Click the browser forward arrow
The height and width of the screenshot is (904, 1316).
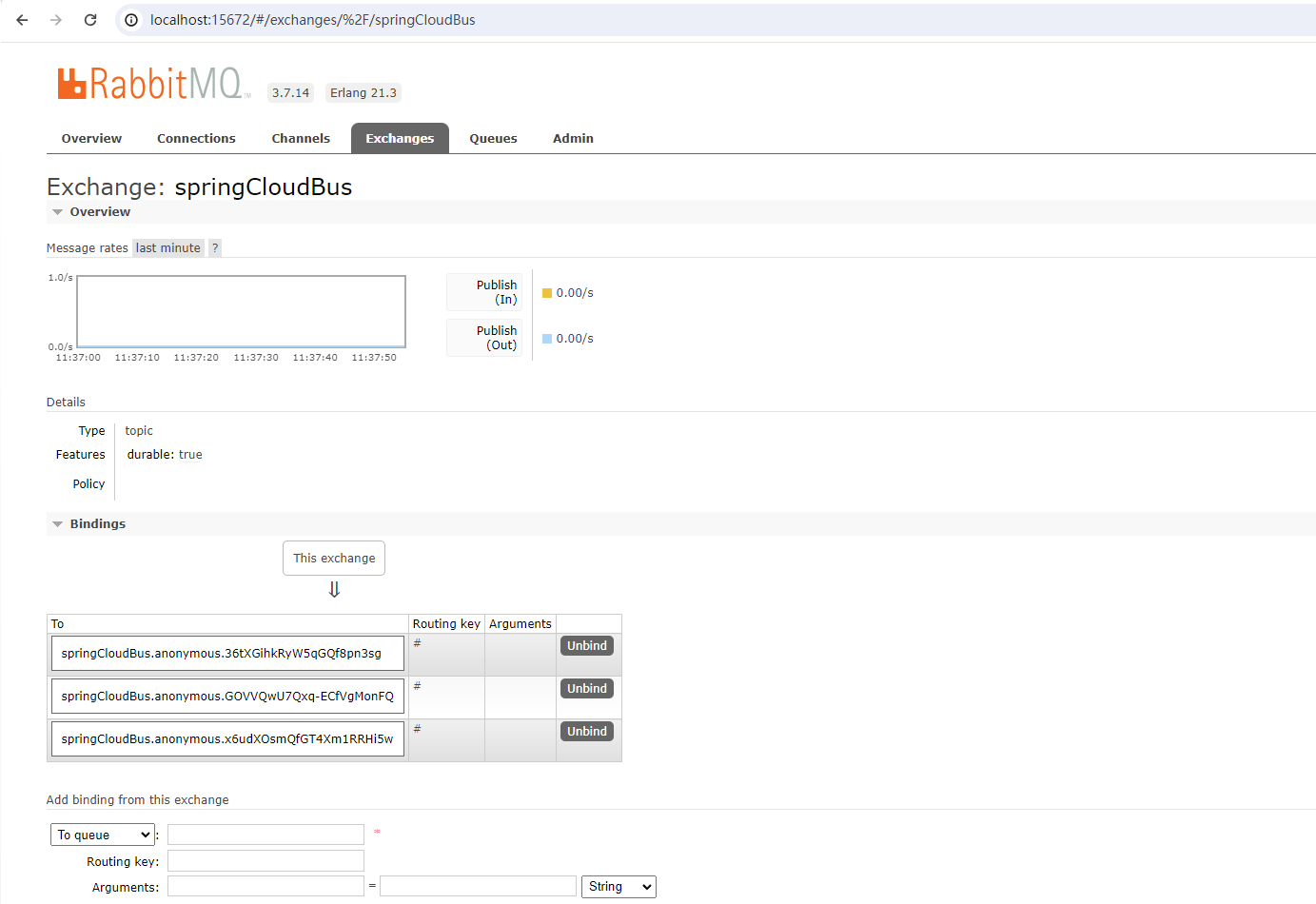[56, 20]
